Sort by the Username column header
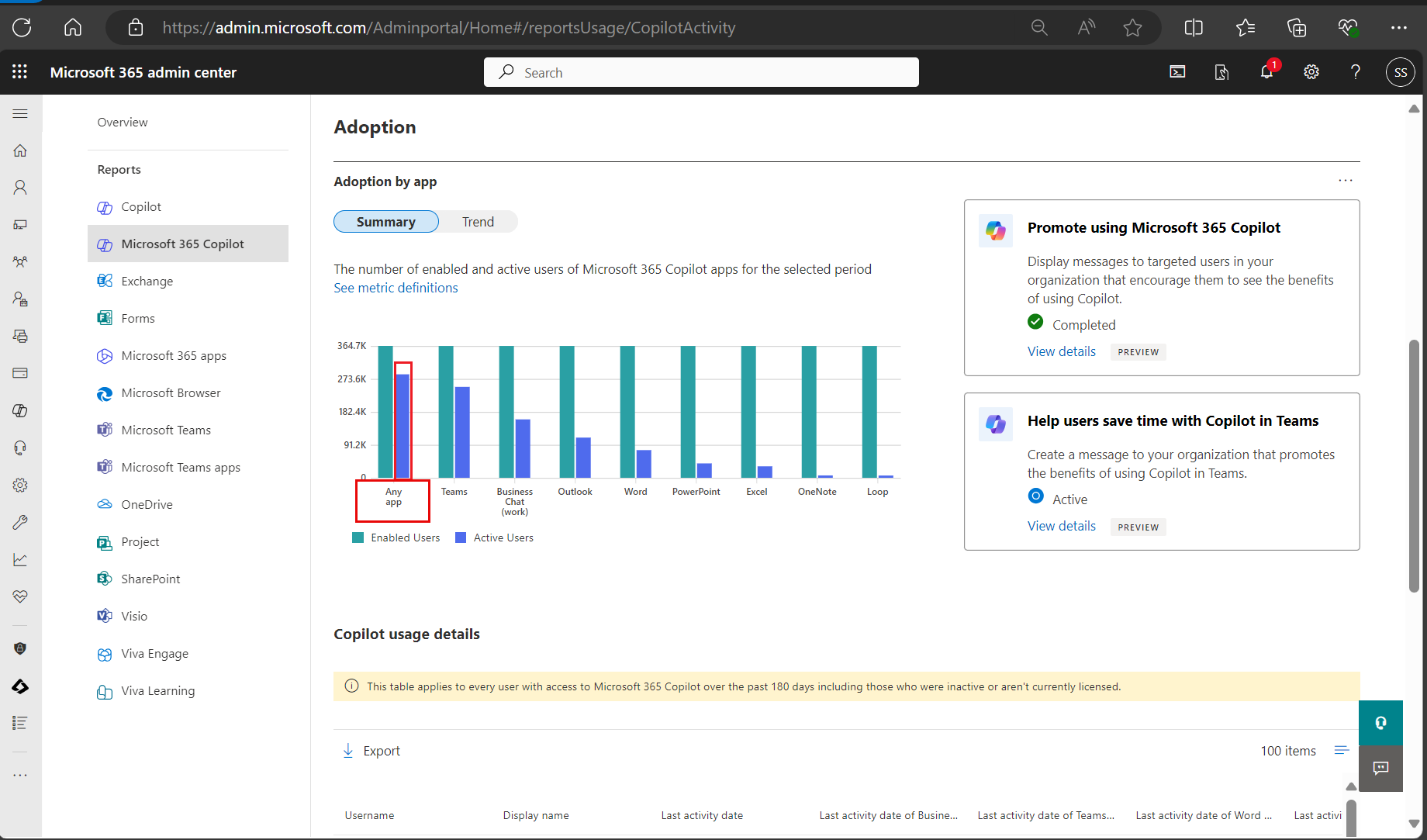This screenshot has width=1427, height=840. (369, 815)
